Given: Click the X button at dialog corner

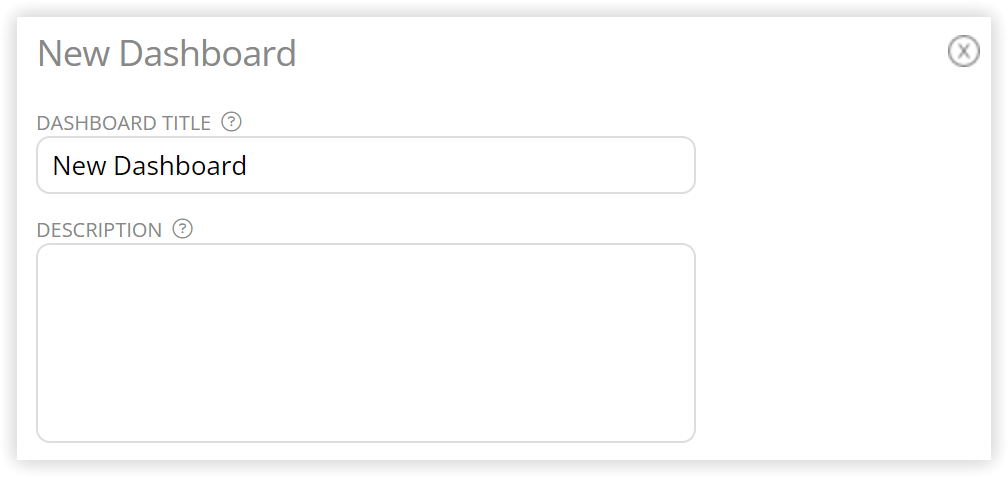Looking at the screenshot, I should [963, 51].
